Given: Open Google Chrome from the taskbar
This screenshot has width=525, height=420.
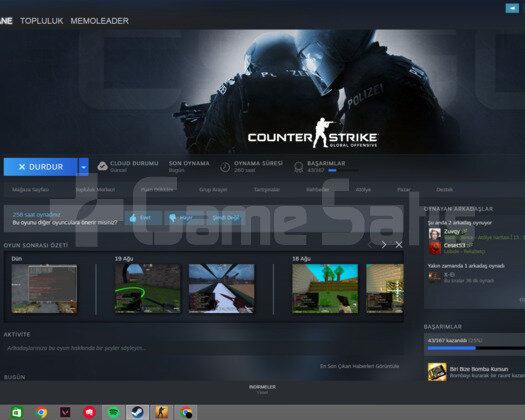Looking at the screenshot, I should pos(41,412).
